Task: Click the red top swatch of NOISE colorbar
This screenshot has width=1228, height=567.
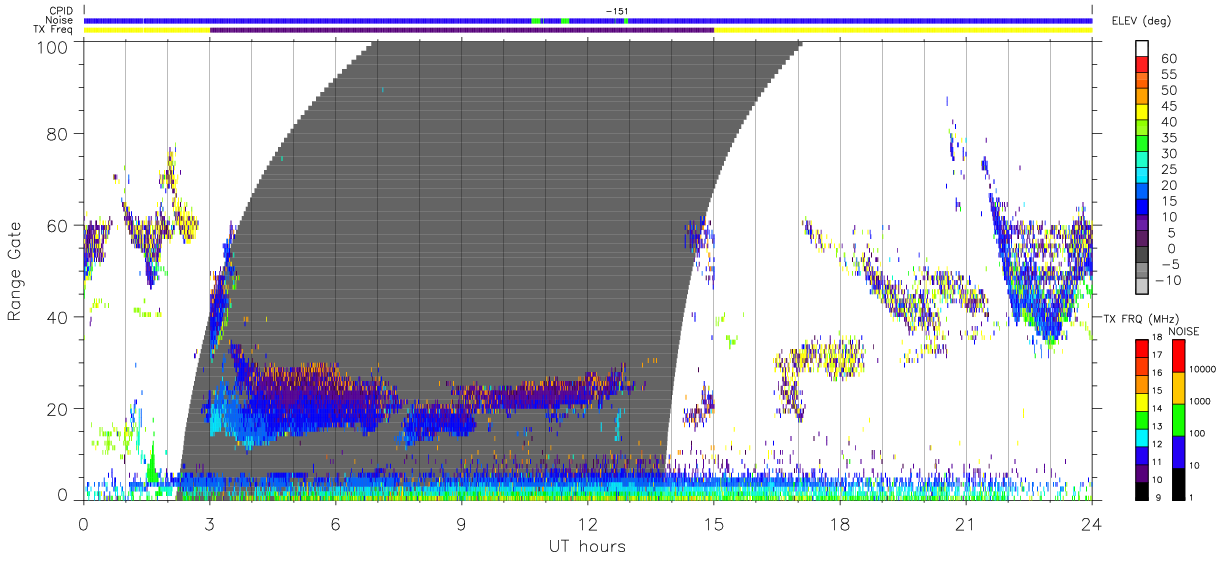Action: click(1179, 355)
